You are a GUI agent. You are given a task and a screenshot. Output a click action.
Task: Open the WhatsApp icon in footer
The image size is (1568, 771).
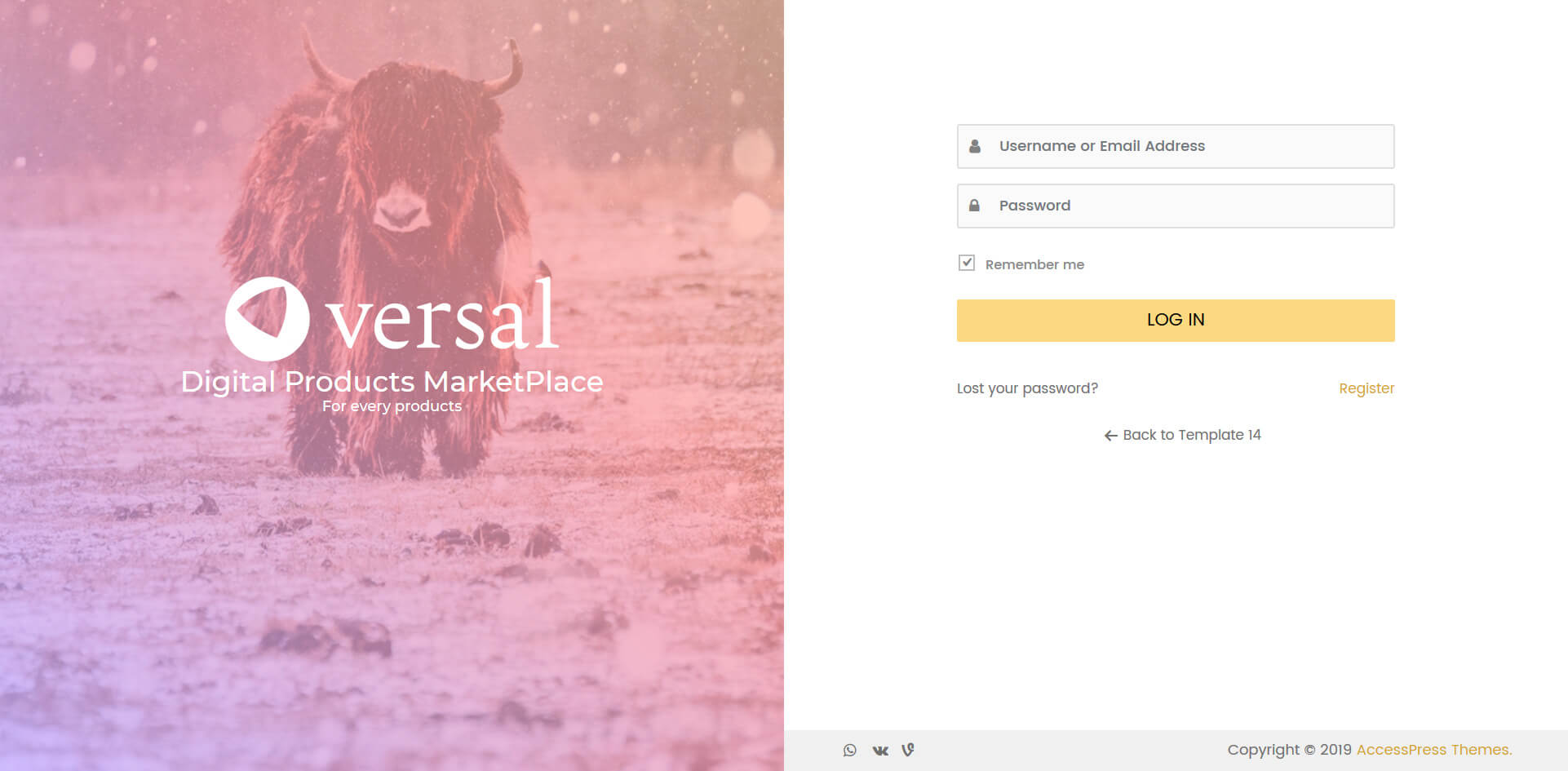849,750
